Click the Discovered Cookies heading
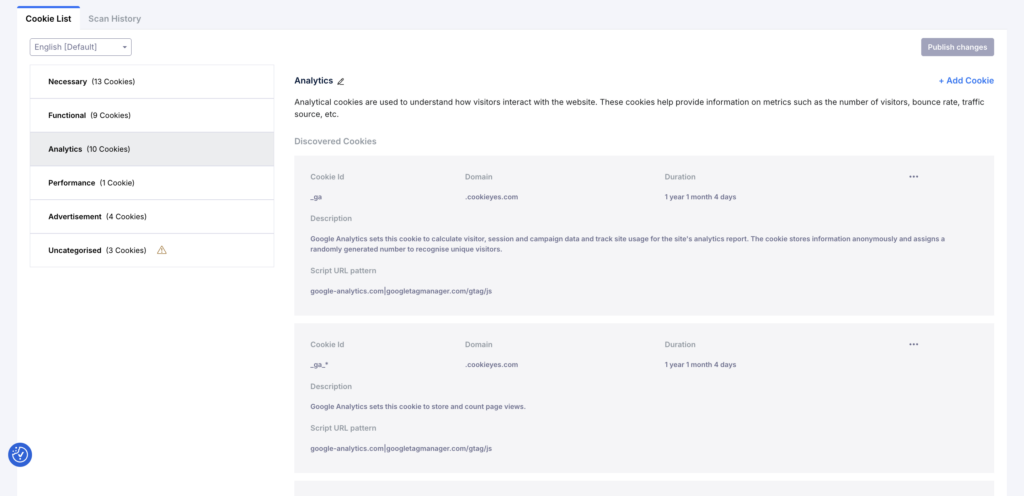1024x496 pixels. click(335, 141)
